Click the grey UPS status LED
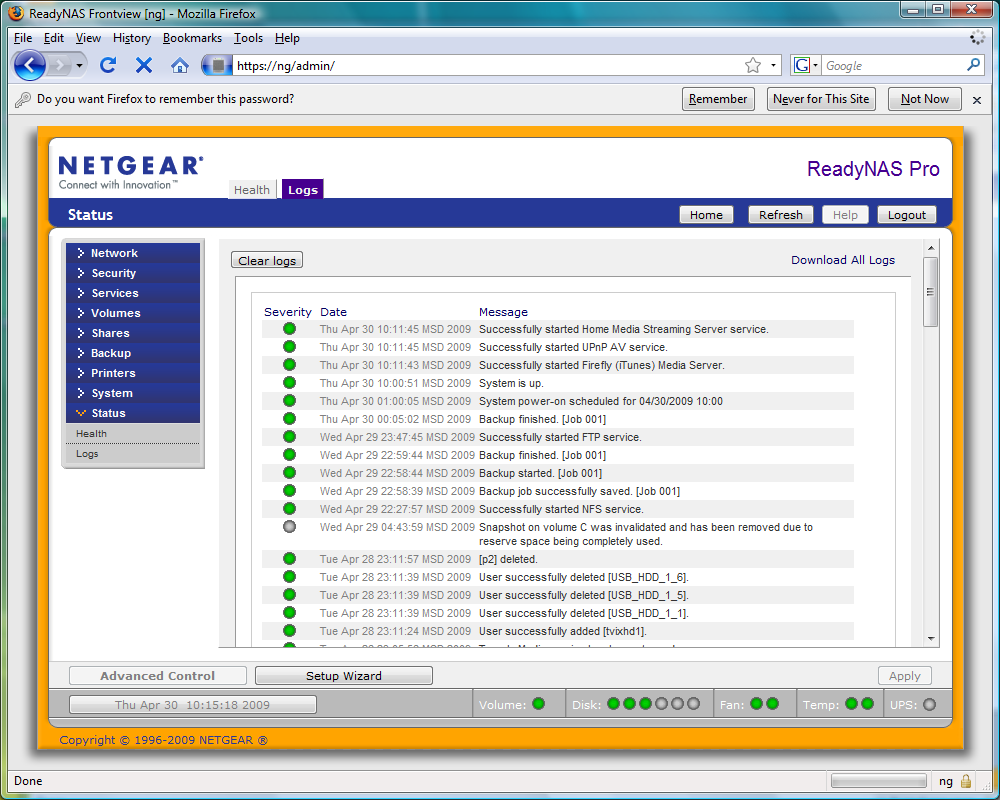Viewport: 1000px width, 800px height. pos(929,704)
